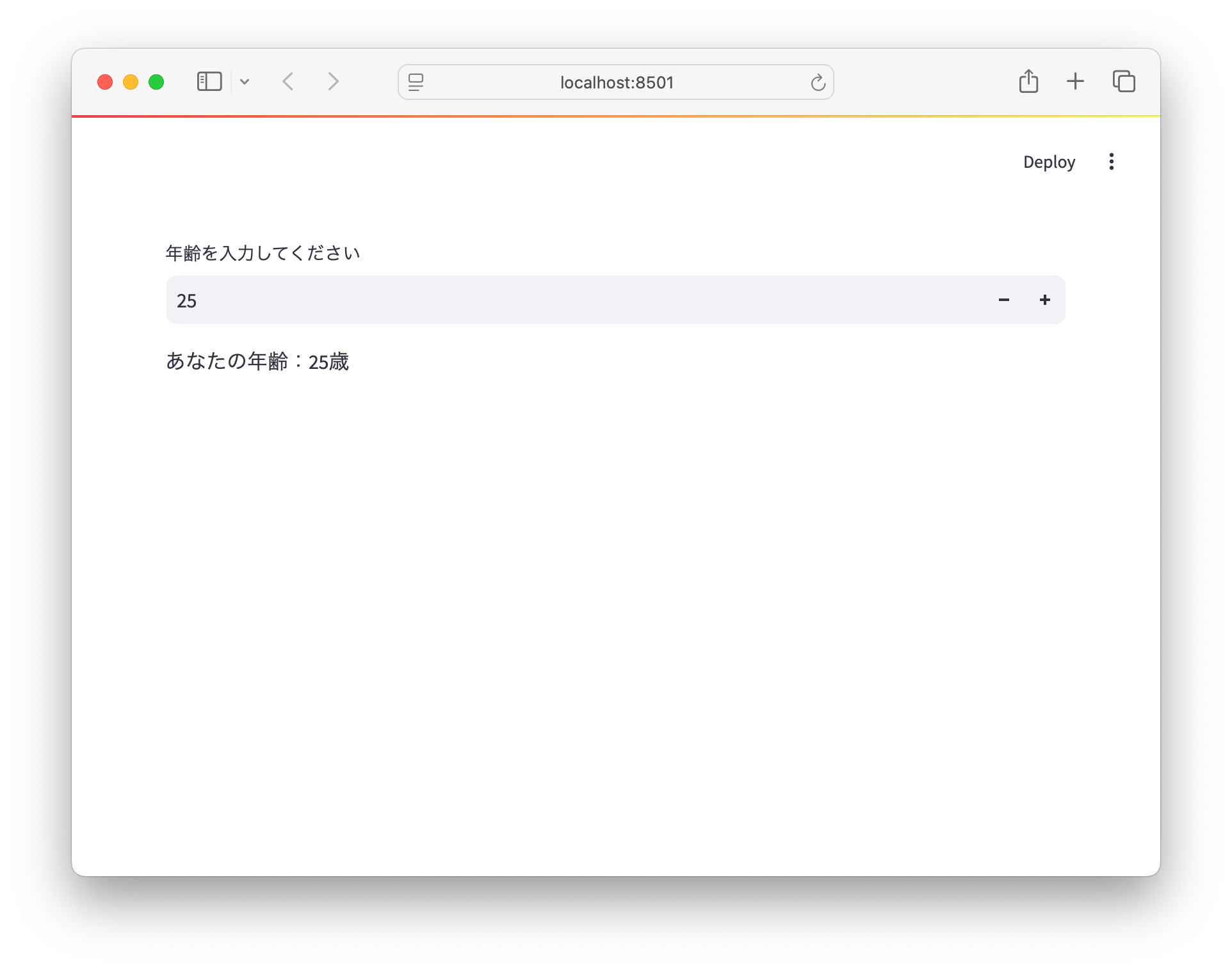Decrease the age with the minus stepper
Screen dimensions: 1232x971
(1003, 299)
